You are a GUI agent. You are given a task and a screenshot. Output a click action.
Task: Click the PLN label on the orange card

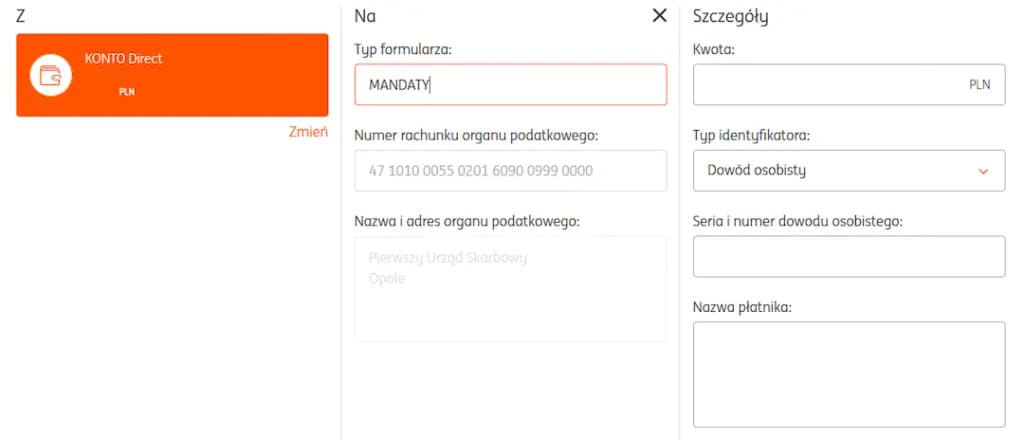(x=127, y=92)
